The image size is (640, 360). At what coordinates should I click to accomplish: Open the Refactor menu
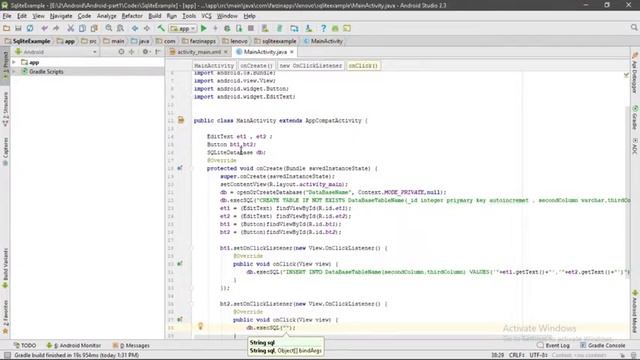pos(132,16)
